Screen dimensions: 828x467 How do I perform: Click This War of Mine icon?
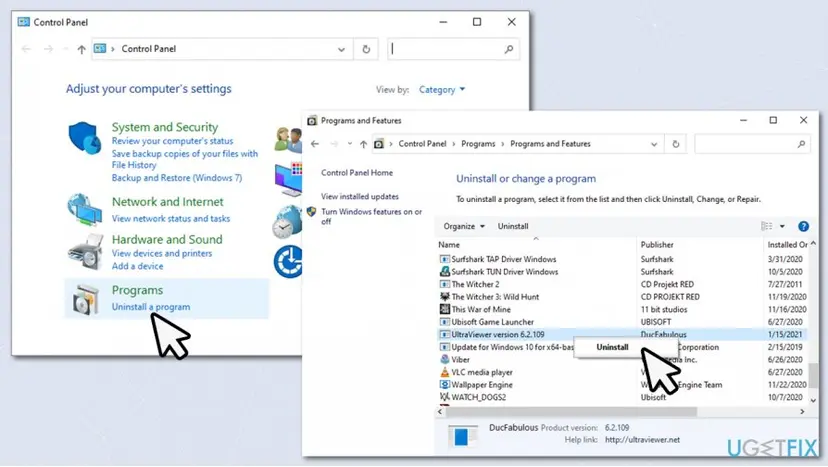click(x=445, y=309)
